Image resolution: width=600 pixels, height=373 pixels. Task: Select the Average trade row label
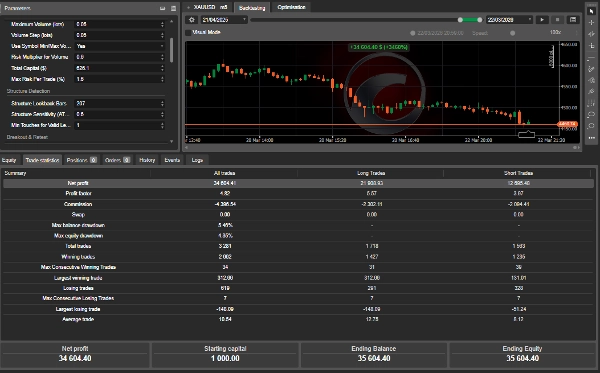coord(78,319)
